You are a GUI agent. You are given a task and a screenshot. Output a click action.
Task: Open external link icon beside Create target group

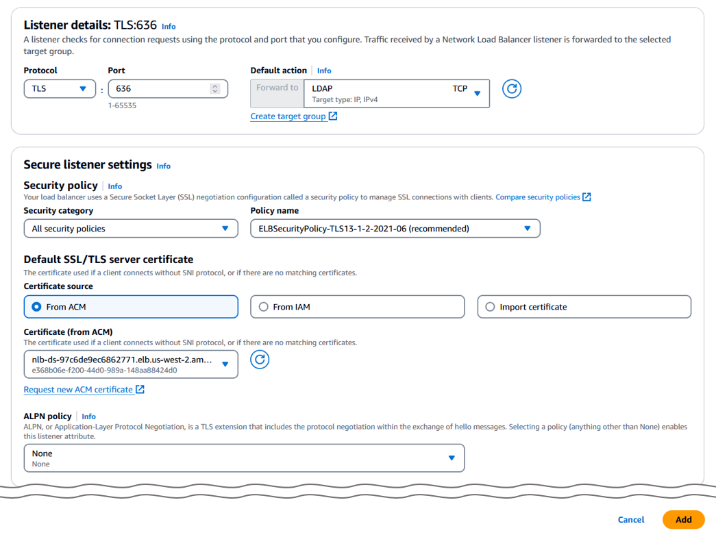[333, 116]
